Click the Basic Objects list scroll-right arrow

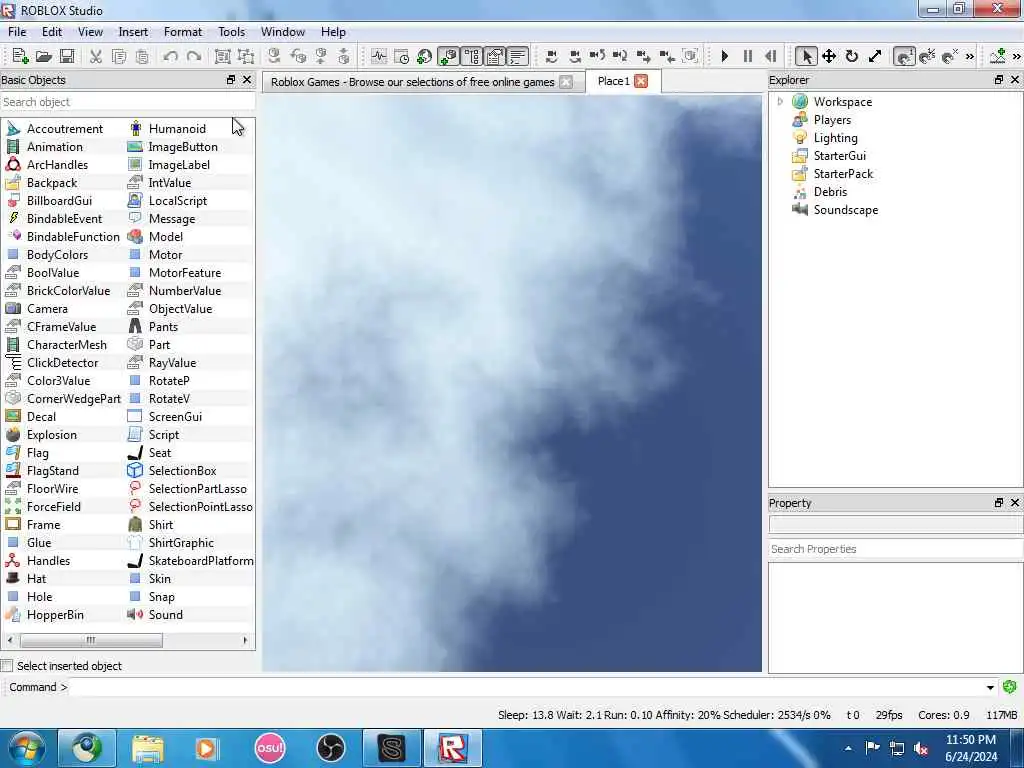pos(245,640)
